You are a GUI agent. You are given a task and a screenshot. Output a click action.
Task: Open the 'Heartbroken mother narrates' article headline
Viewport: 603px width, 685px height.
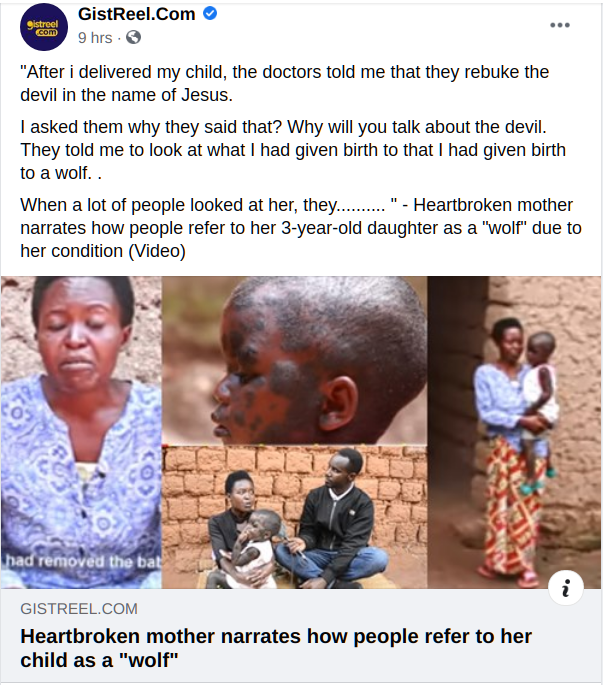pyautogui.click(x=276, y=648)
